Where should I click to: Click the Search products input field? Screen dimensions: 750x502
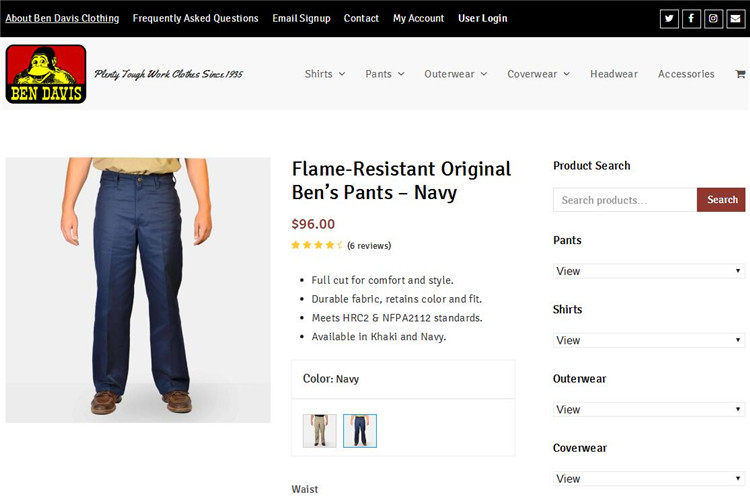(625, 200)
